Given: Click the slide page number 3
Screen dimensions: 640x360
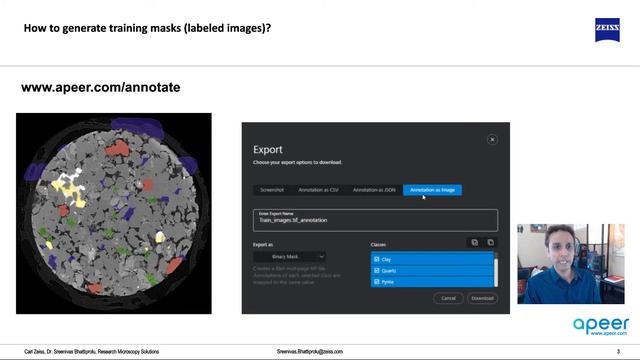Looking at the screenshot, I should point(618,351).
